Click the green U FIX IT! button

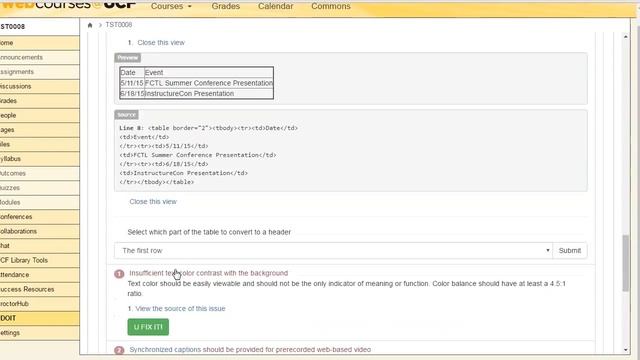click(148, 327)
